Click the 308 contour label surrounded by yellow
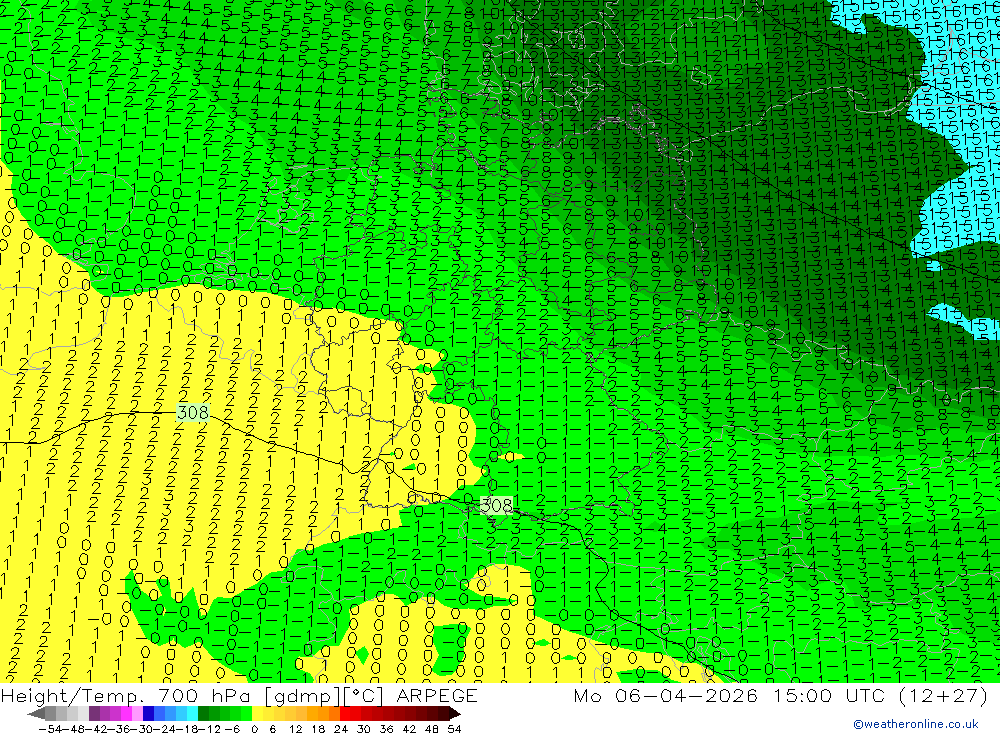1000x733 pixels. pyautogui.click(x=193, y=412)
